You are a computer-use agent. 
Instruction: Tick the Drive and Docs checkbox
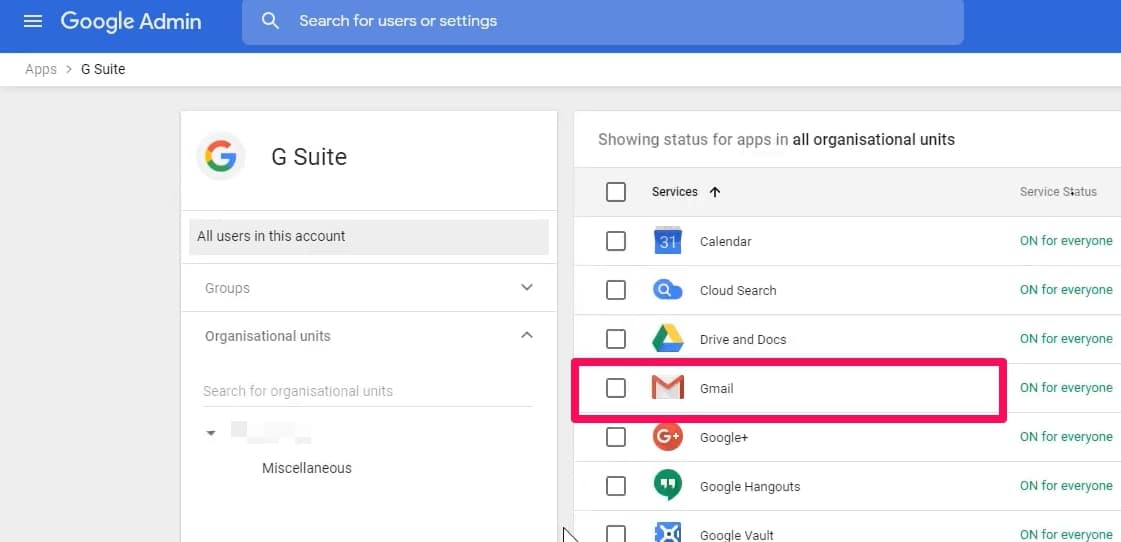click(x=616, y=339)
